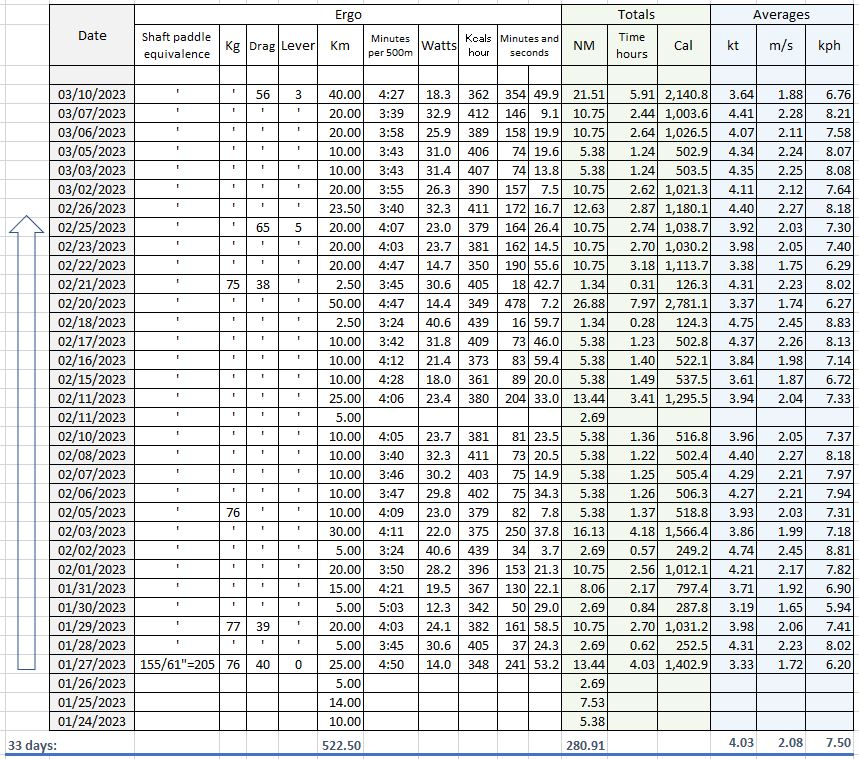The width and height of the screenshot is (859, 759).
Task: Click the 478 minutes cell
Action: click(x=513, y=303)
